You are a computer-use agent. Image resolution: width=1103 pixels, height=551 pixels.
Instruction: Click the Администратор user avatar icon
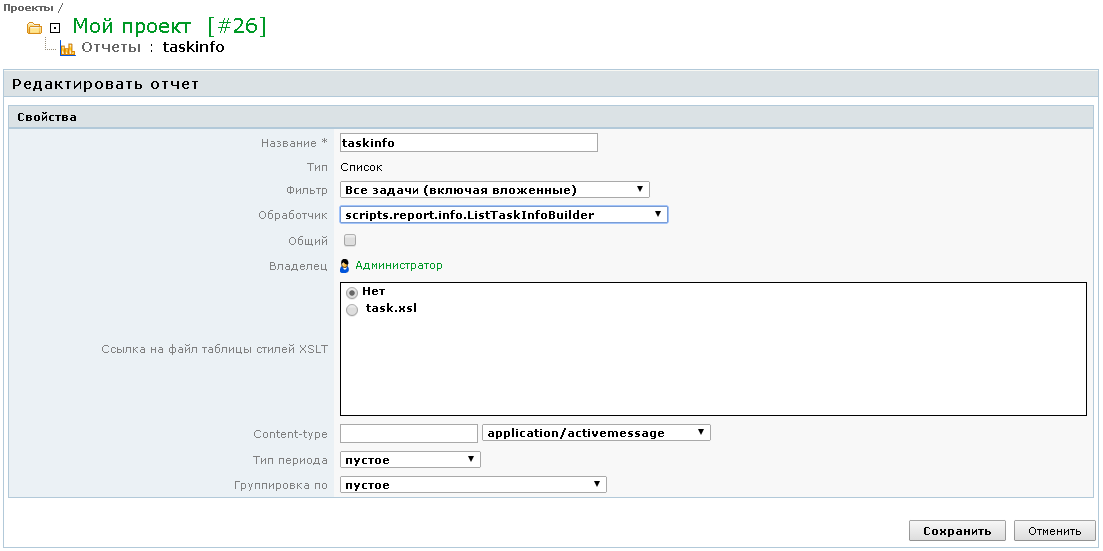(x=345, y=266)
